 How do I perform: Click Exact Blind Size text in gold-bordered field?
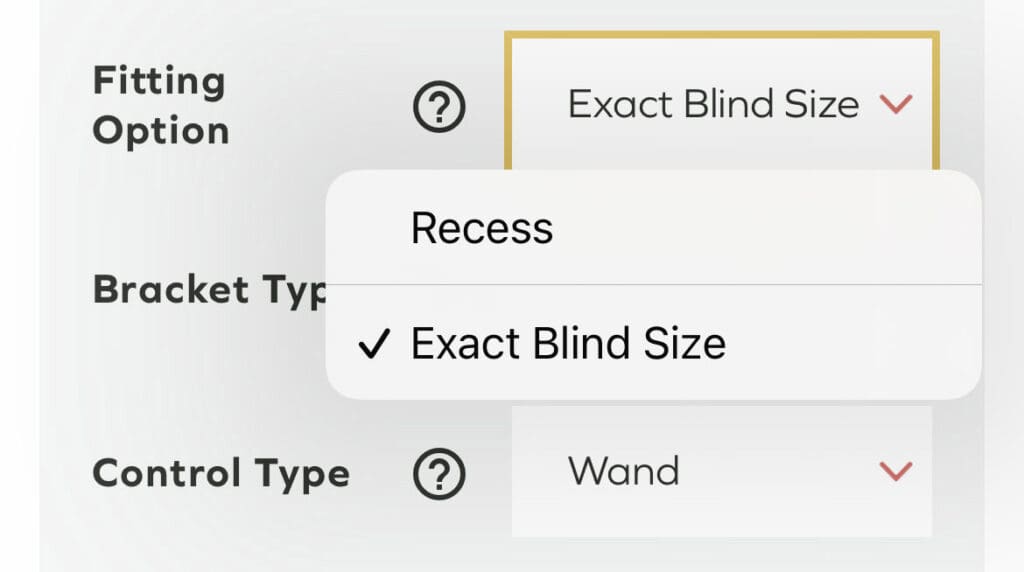point(713,104)
